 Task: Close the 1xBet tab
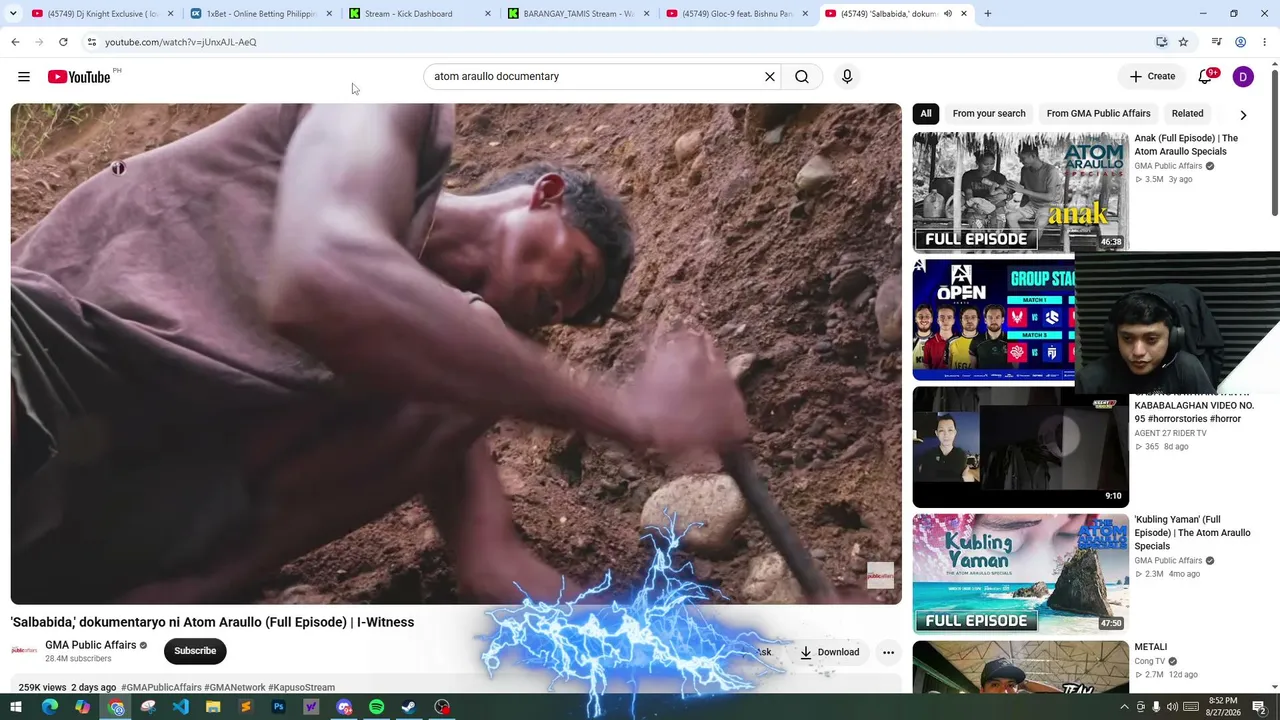329,14
